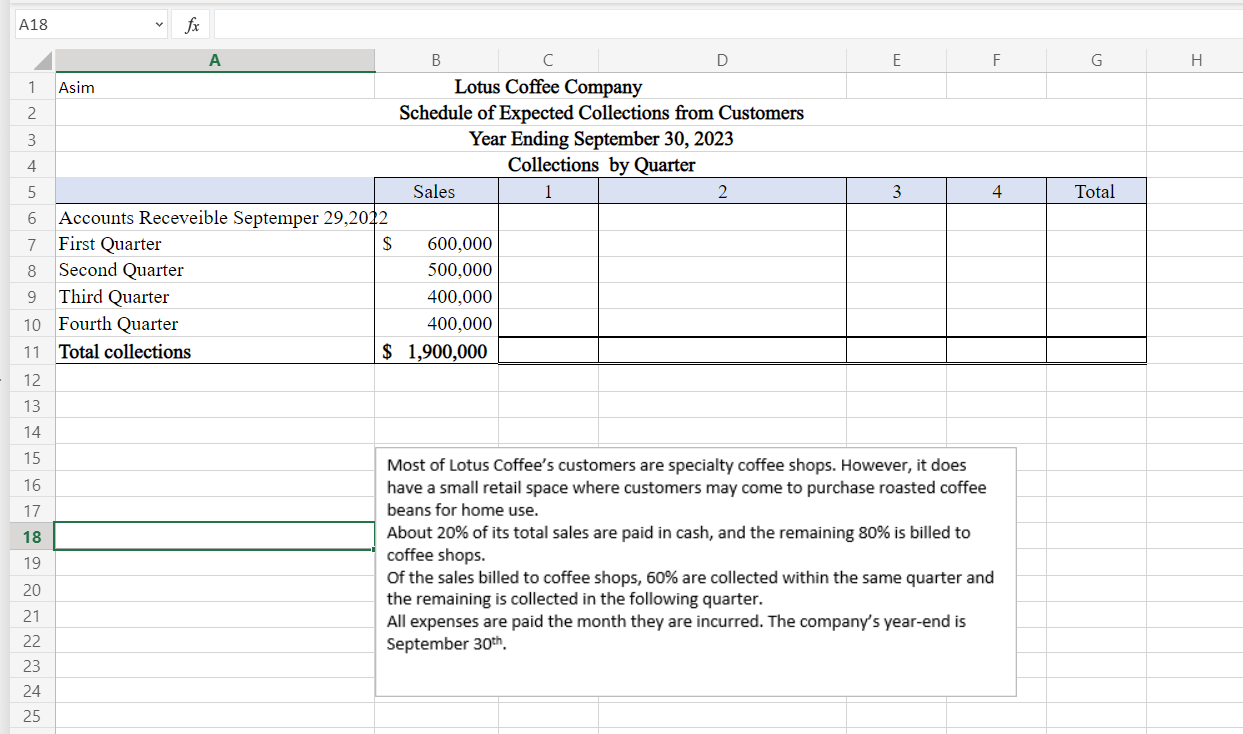This screenshot has height=734, width=1243.
Task: Select column D header
Action: point(721,61)
